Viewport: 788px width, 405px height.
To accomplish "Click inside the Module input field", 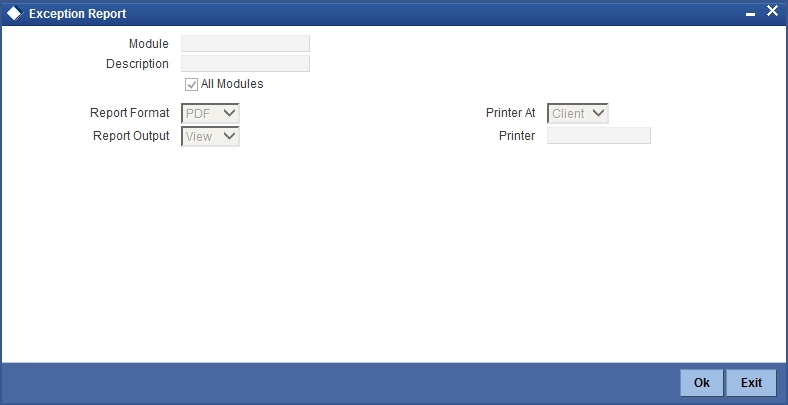I will (245, 44).
